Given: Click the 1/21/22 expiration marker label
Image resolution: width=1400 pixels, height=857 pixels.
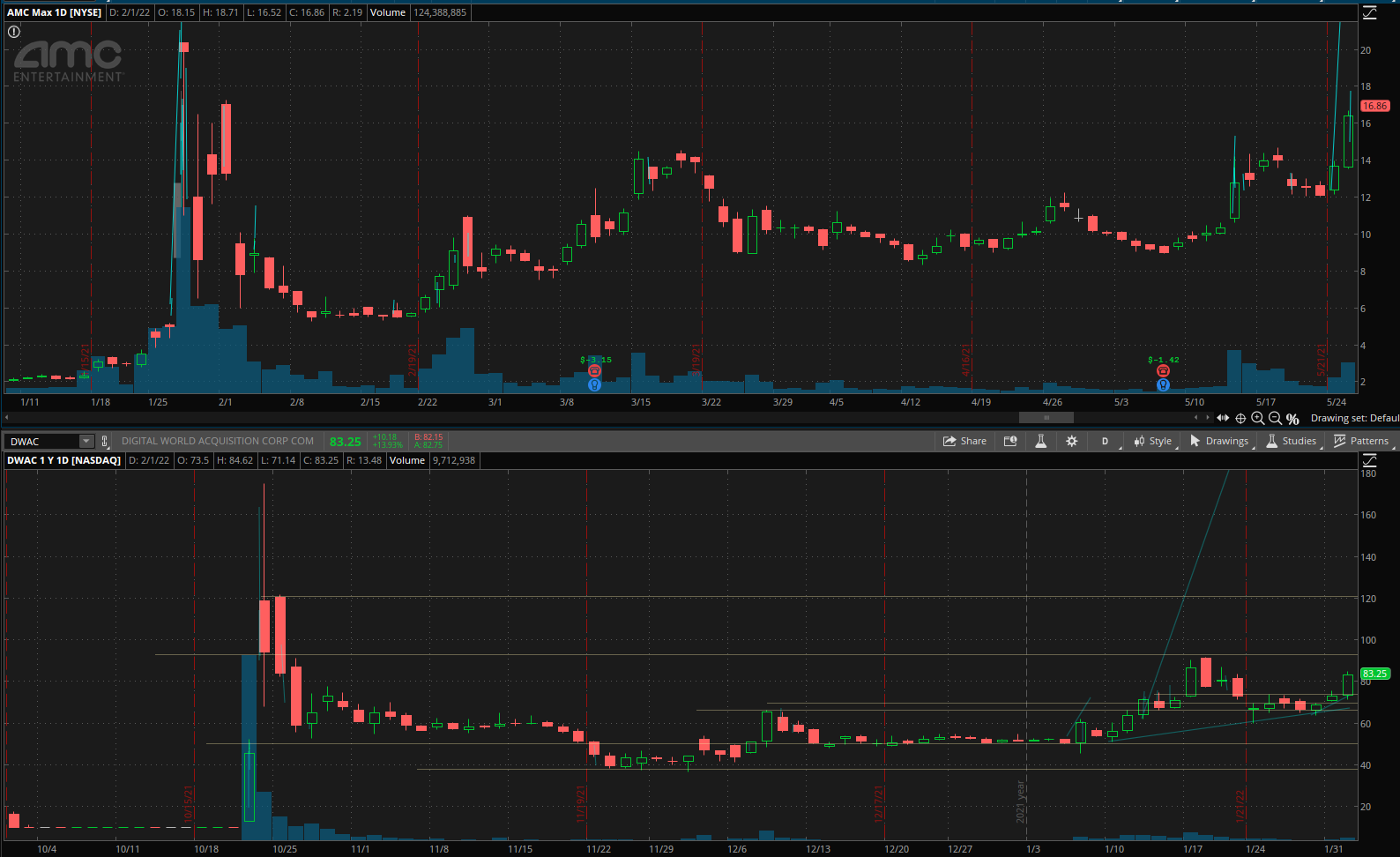Looking at the screenshot, I should pos(1240,806).
